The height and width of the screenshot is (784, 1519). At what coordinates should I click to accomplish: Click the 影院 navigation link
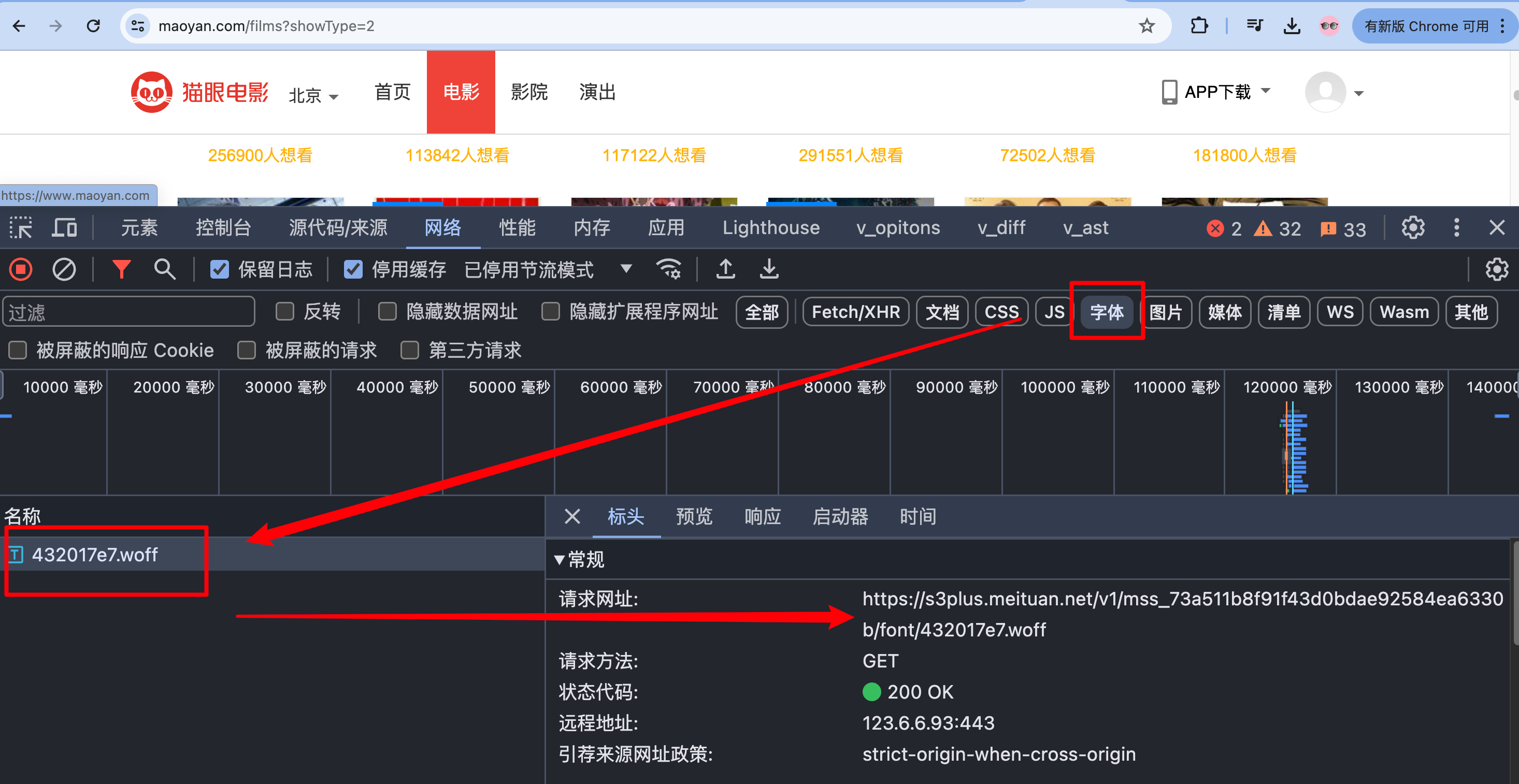point(529,92)
